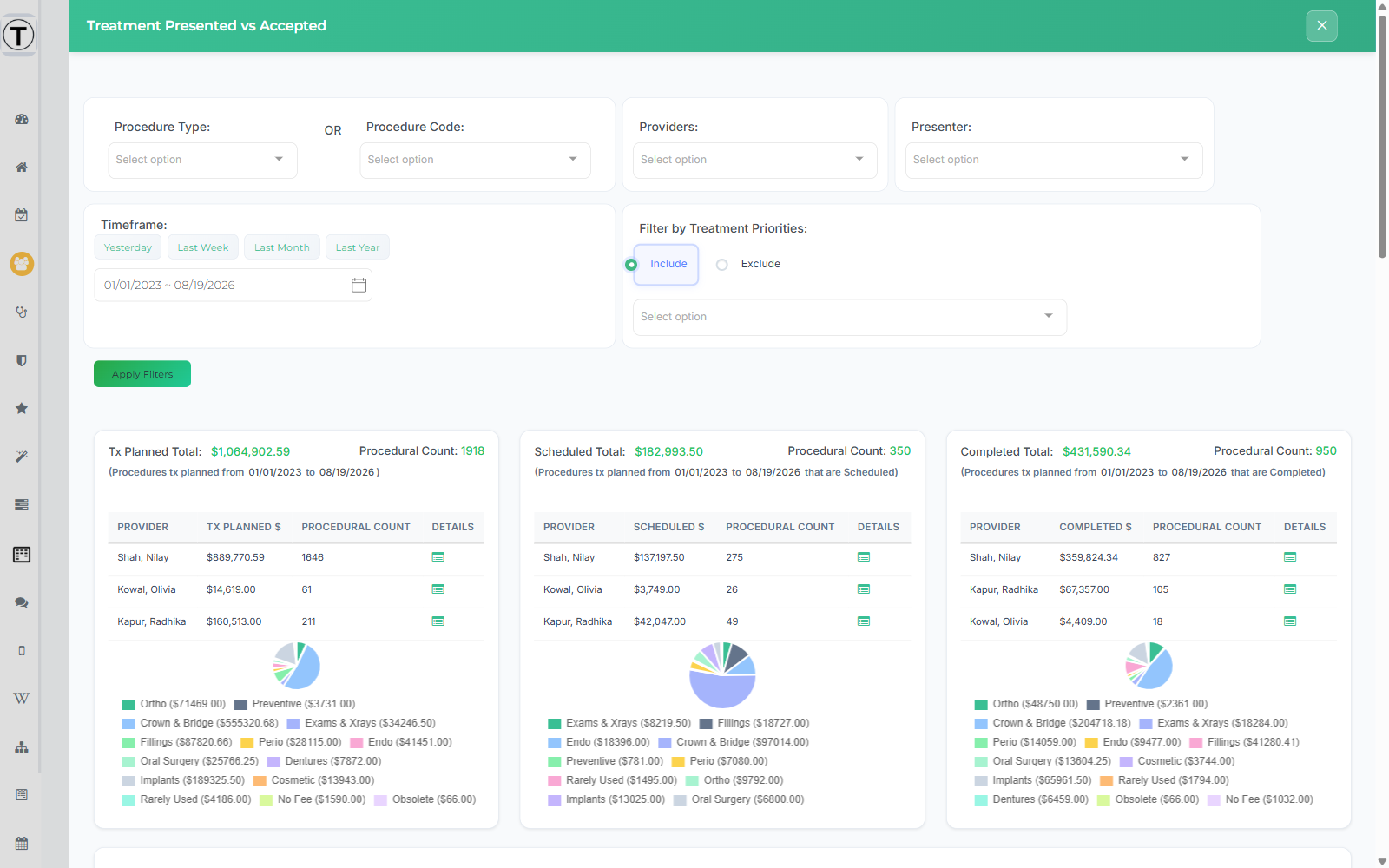Screen dimensions: 1389x868
Task: Click the mobile phone icon in sidebar
Action: [22, 650]
